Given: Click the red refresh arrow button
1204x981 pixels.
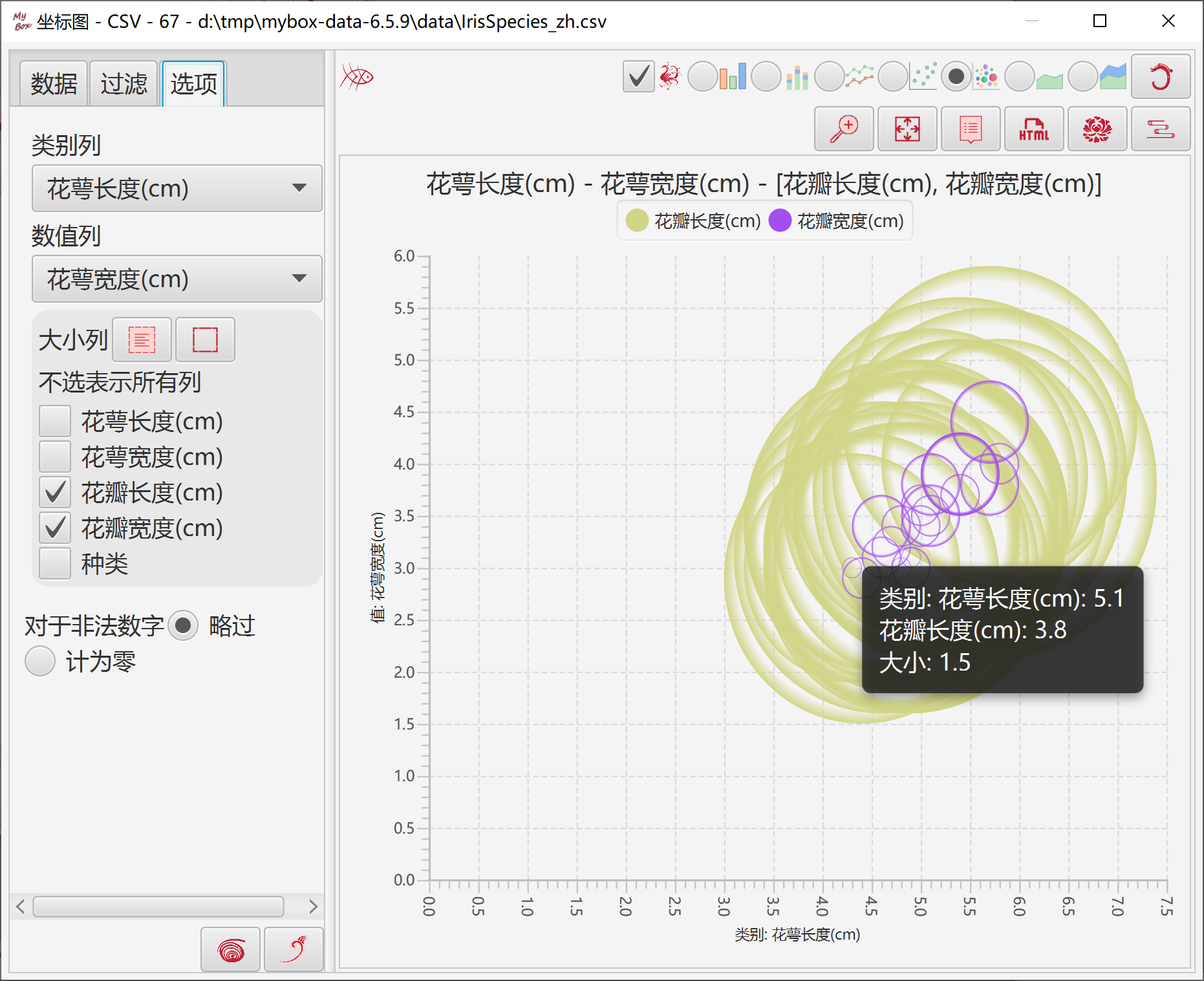Looking at the screenshot, I should click(x=1161, y=76).
